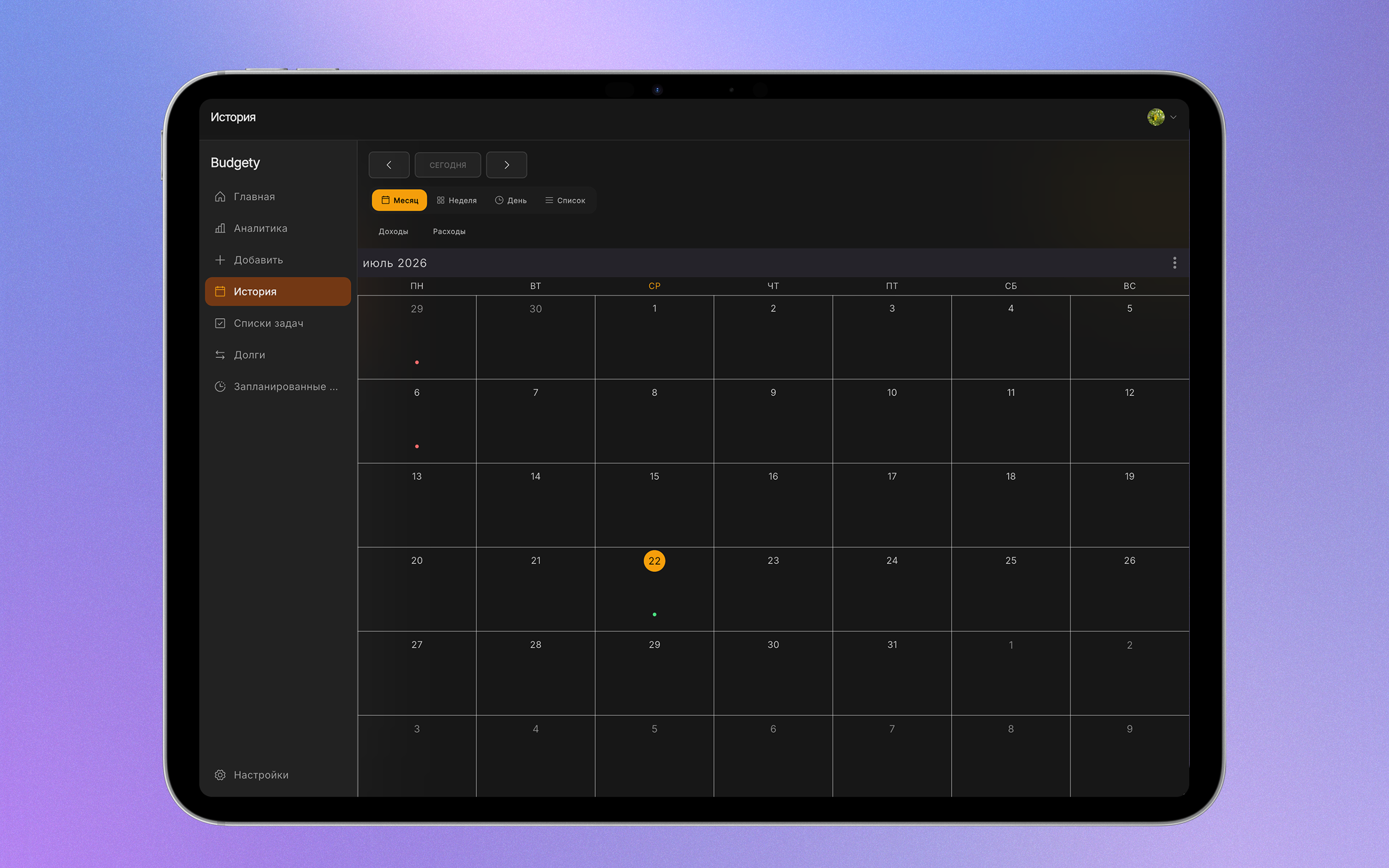This screenshot has height=868, width=1389.
Task: Filter by Расходы
Action: [x=449, y=231]
